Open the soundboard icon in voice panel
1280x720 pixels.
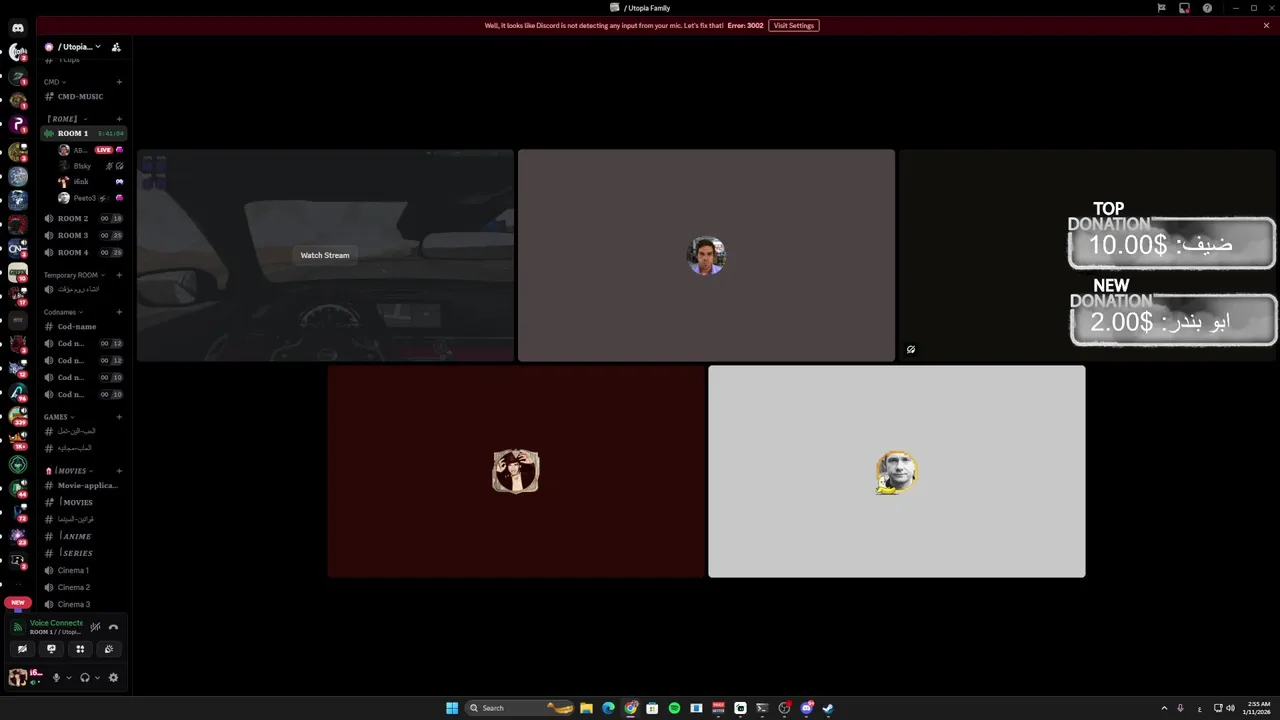click(109, 649)
